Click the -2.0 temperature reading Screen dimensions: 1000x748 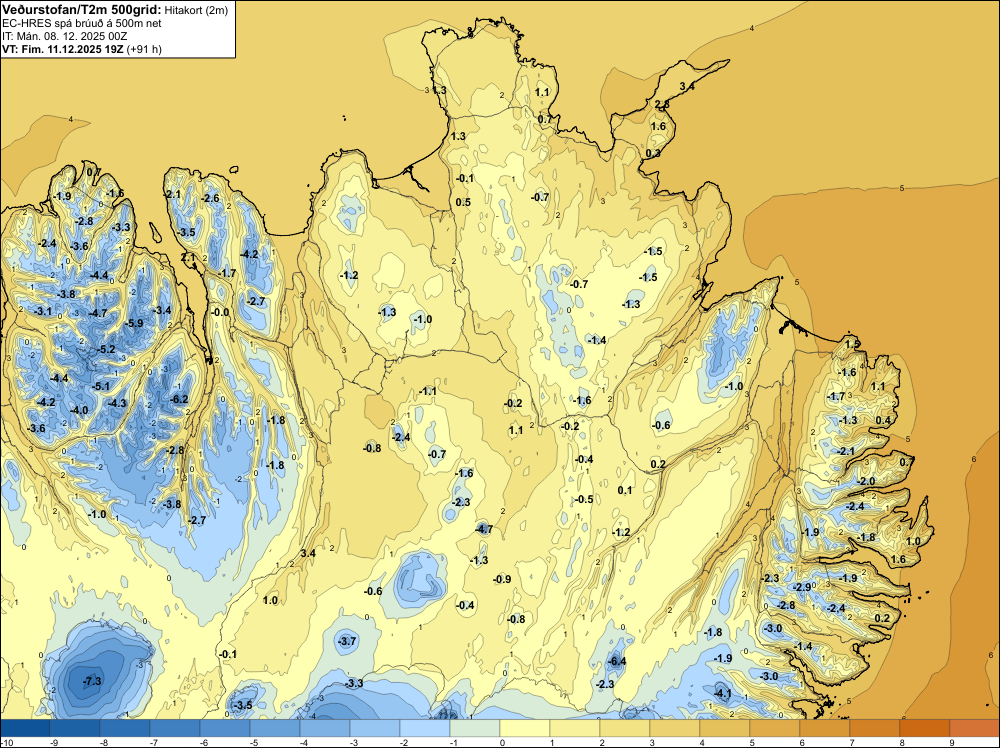pyautogui.click(x=866, y=481)
